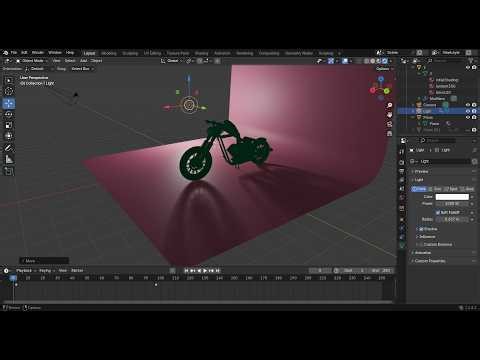Set light type to Area
Viewport: 480px width, 360px height.
click(x=467, y=189)
